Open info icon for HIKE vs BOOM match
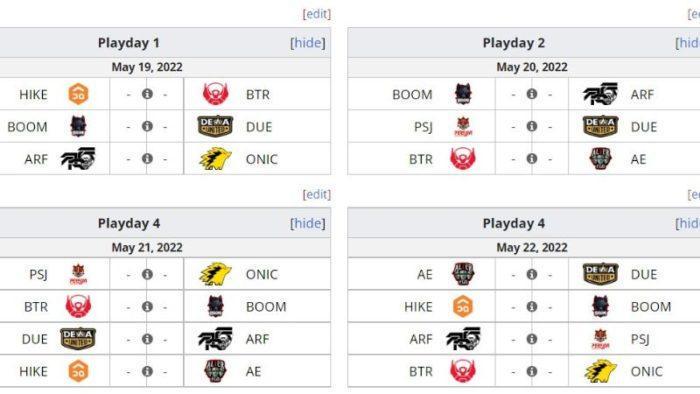700x394 pixels. [532, 307]
